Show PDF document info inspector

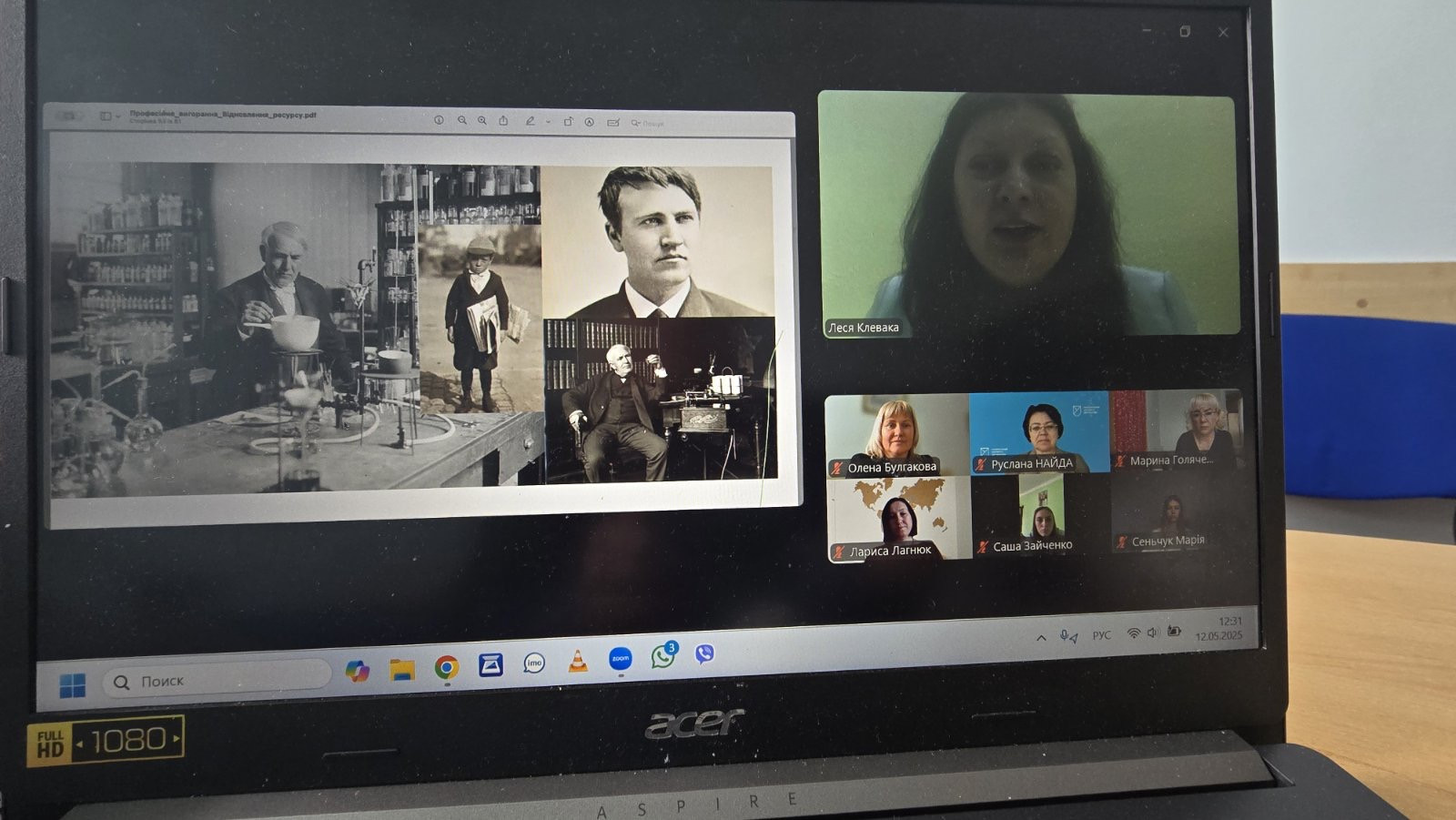[x=439, y=120]
